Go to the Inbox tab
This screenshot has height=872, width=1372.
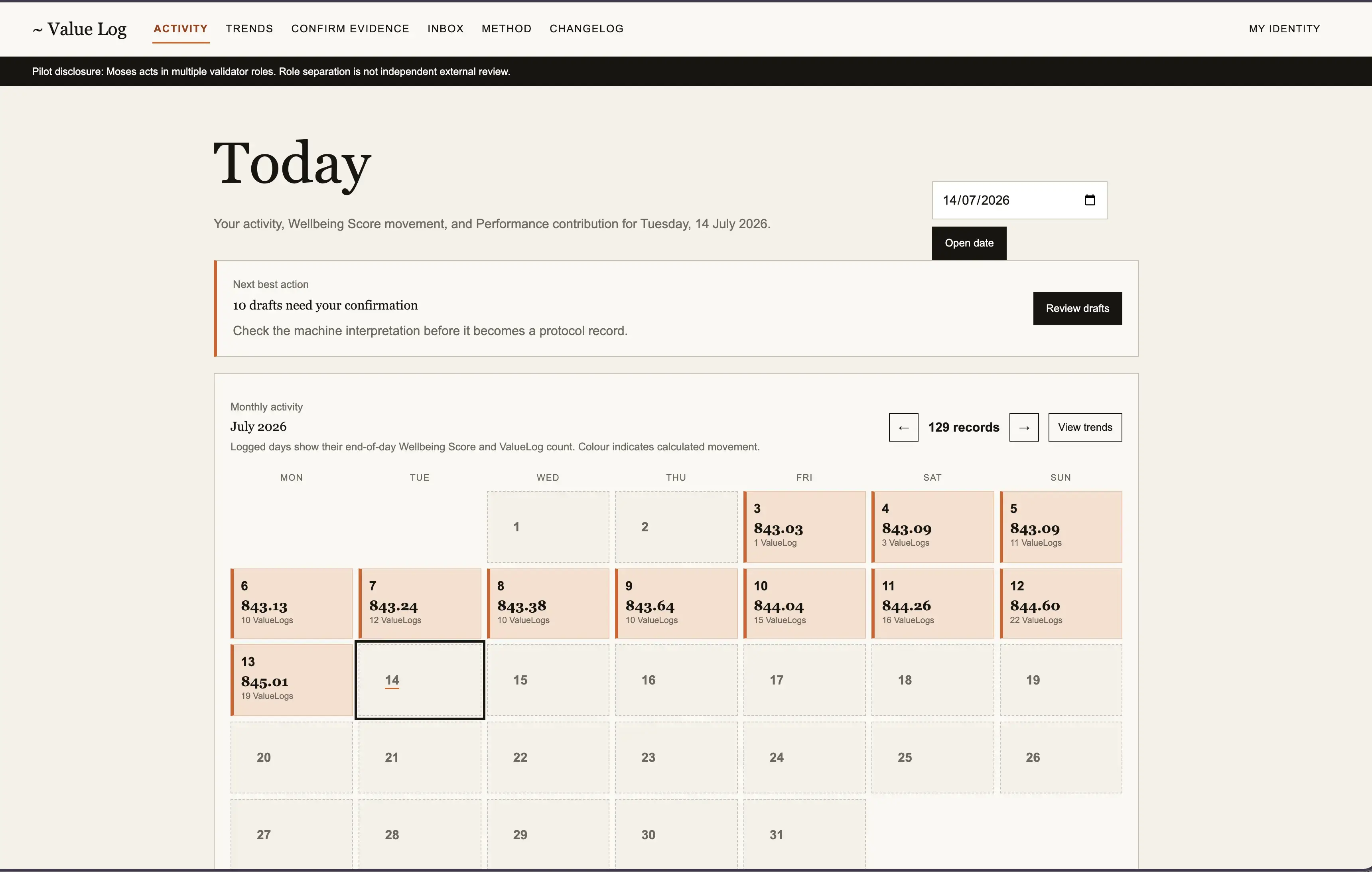[446, 28]
